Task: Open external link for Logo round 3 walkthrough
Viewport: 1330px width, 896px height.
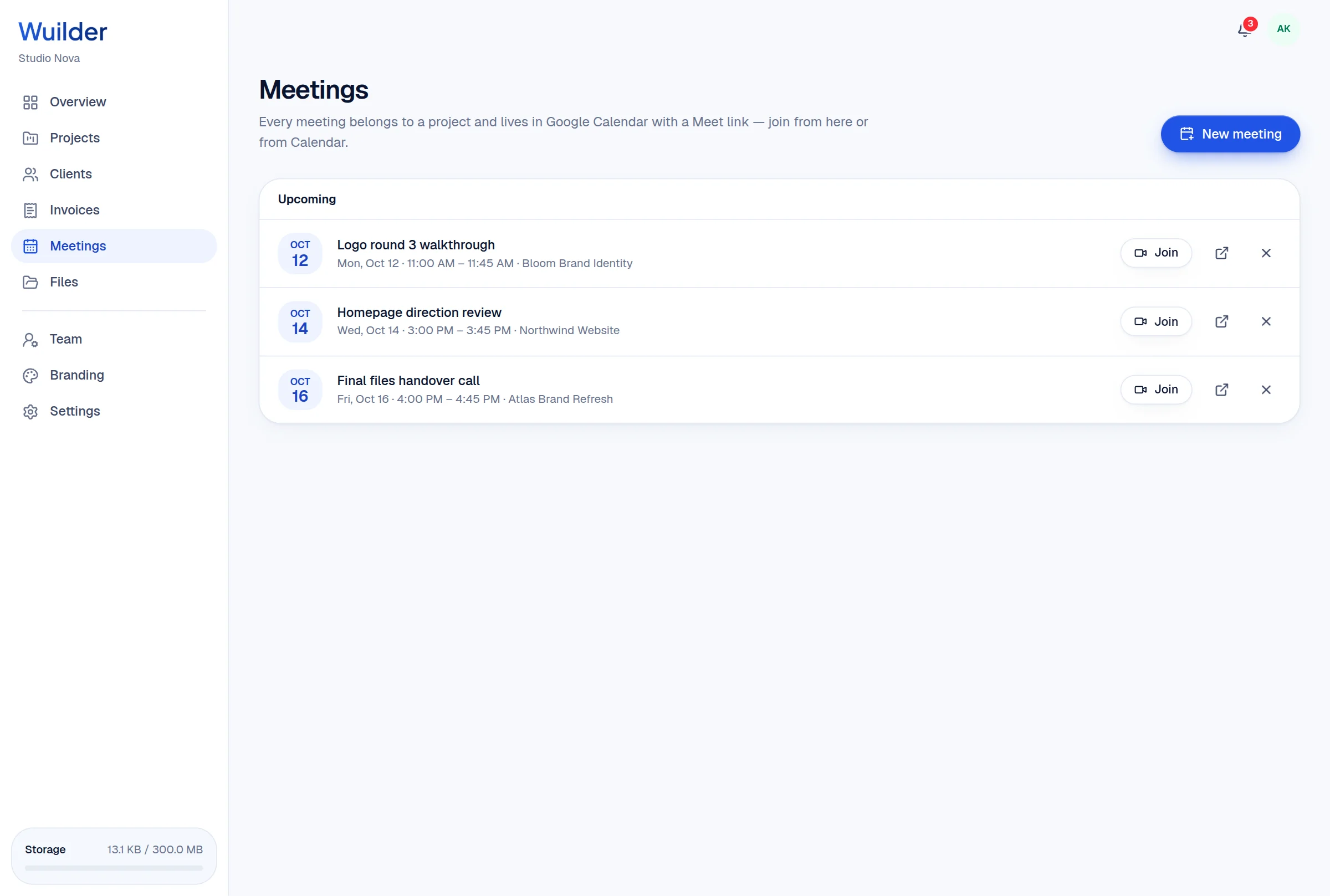Action: coord(1221,253)
